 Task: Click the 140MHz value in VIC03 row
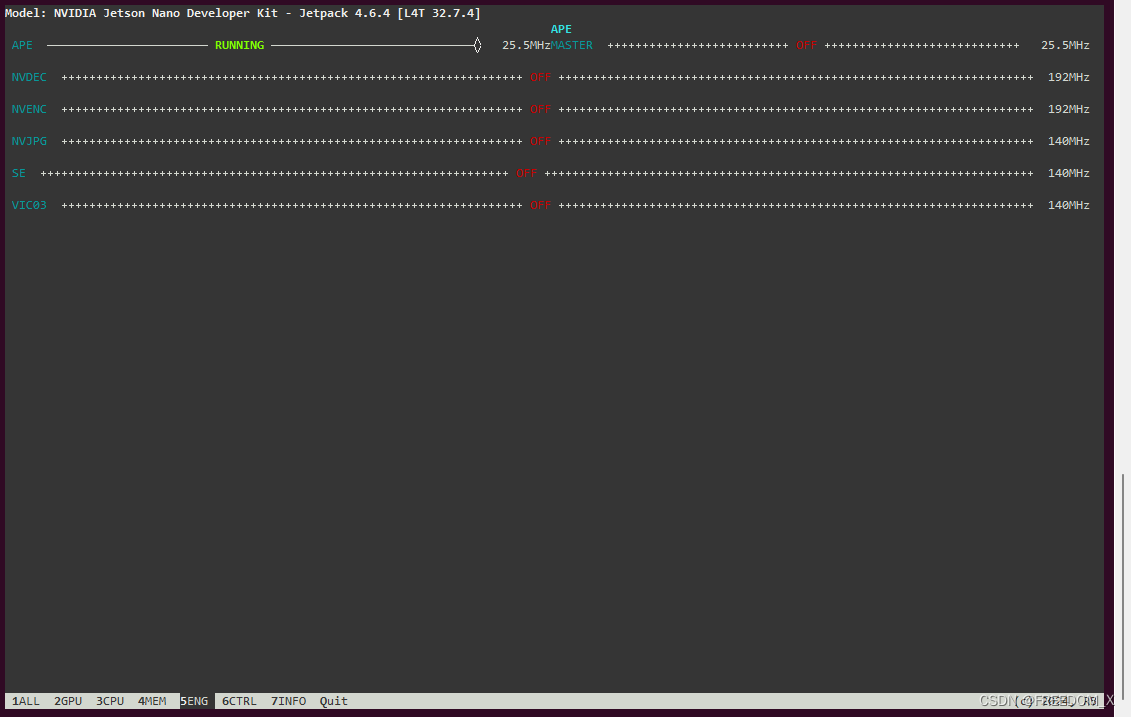pos(1068,205)
